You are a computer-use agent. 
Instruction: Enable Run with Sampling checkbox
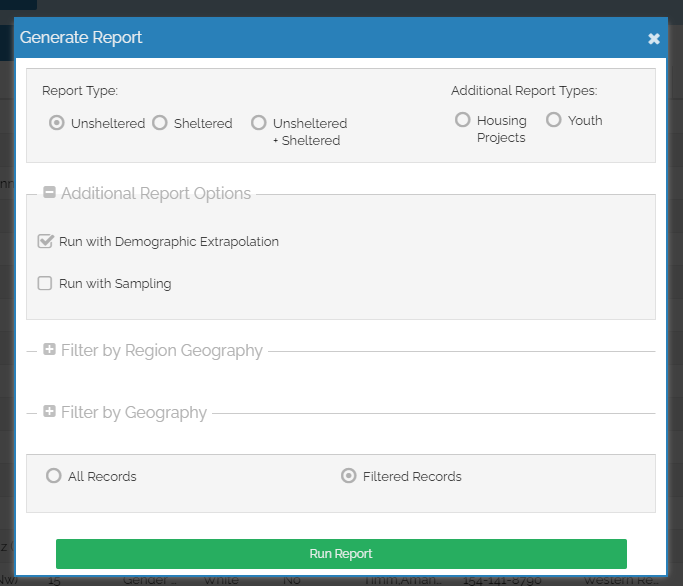tap(45, 283)
